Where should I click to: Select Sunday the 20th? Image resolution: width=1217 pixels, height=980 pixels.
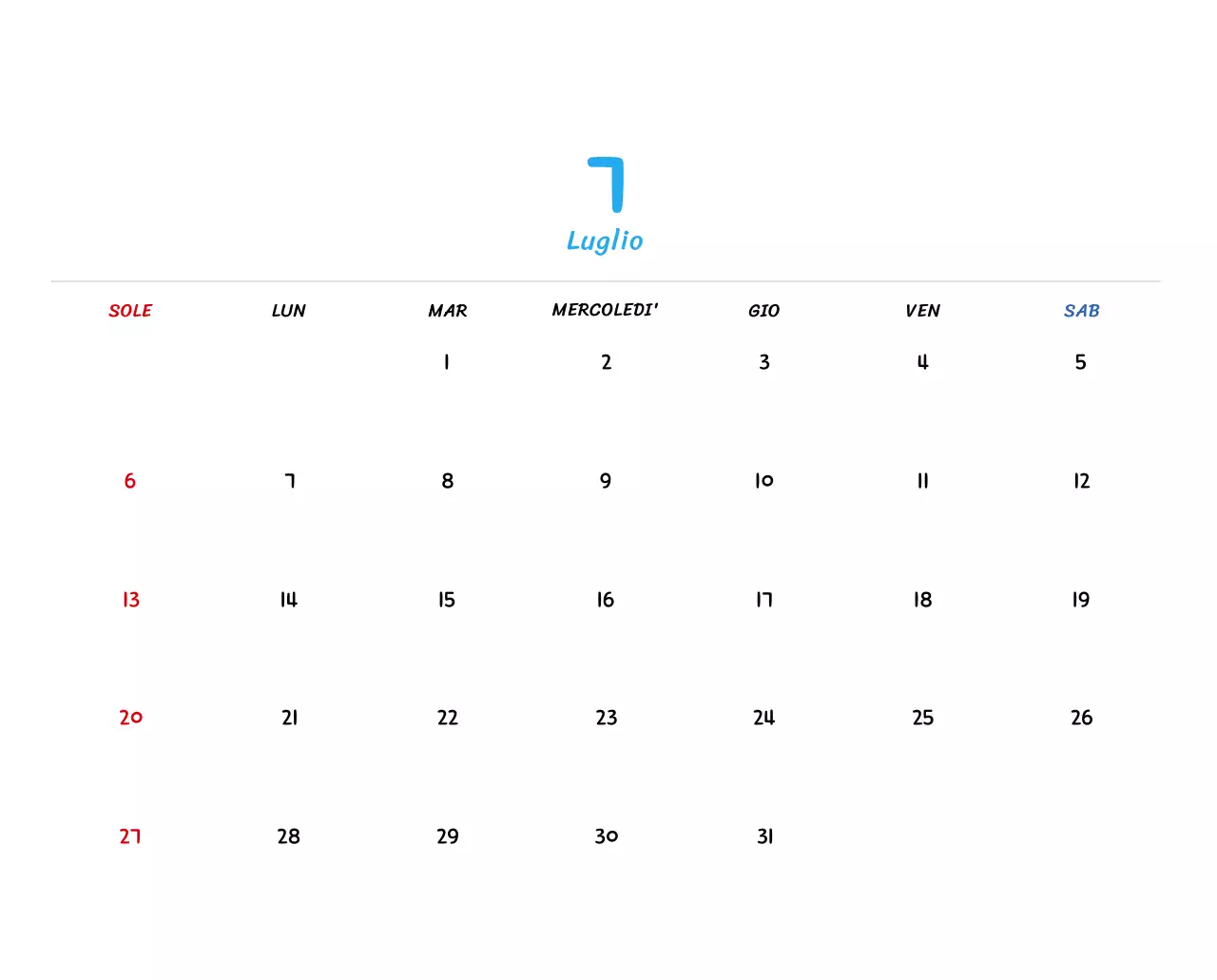click(129, 718)
